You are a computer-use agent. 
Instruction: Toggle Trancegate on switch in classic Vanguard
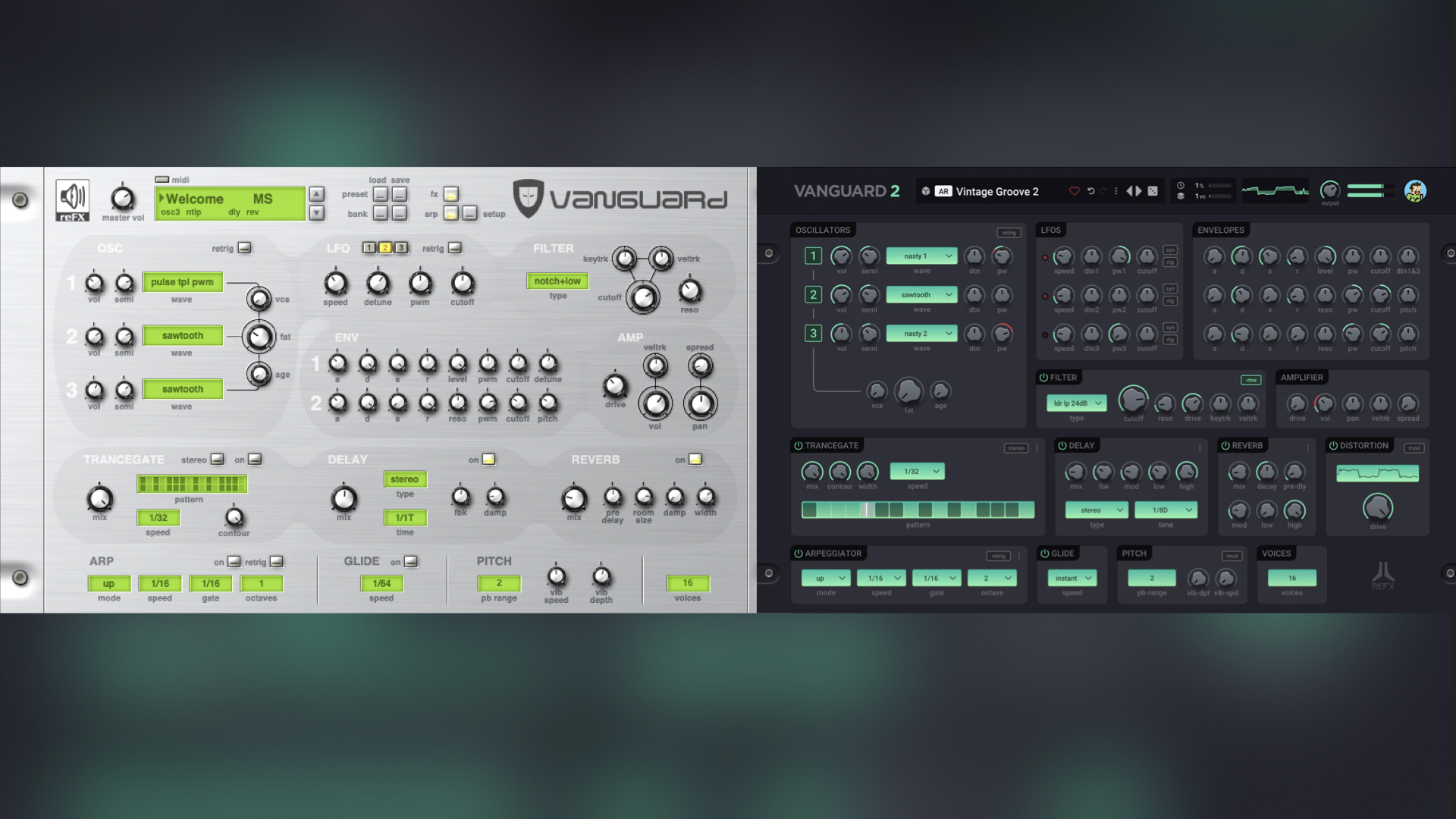pos(255,460)
